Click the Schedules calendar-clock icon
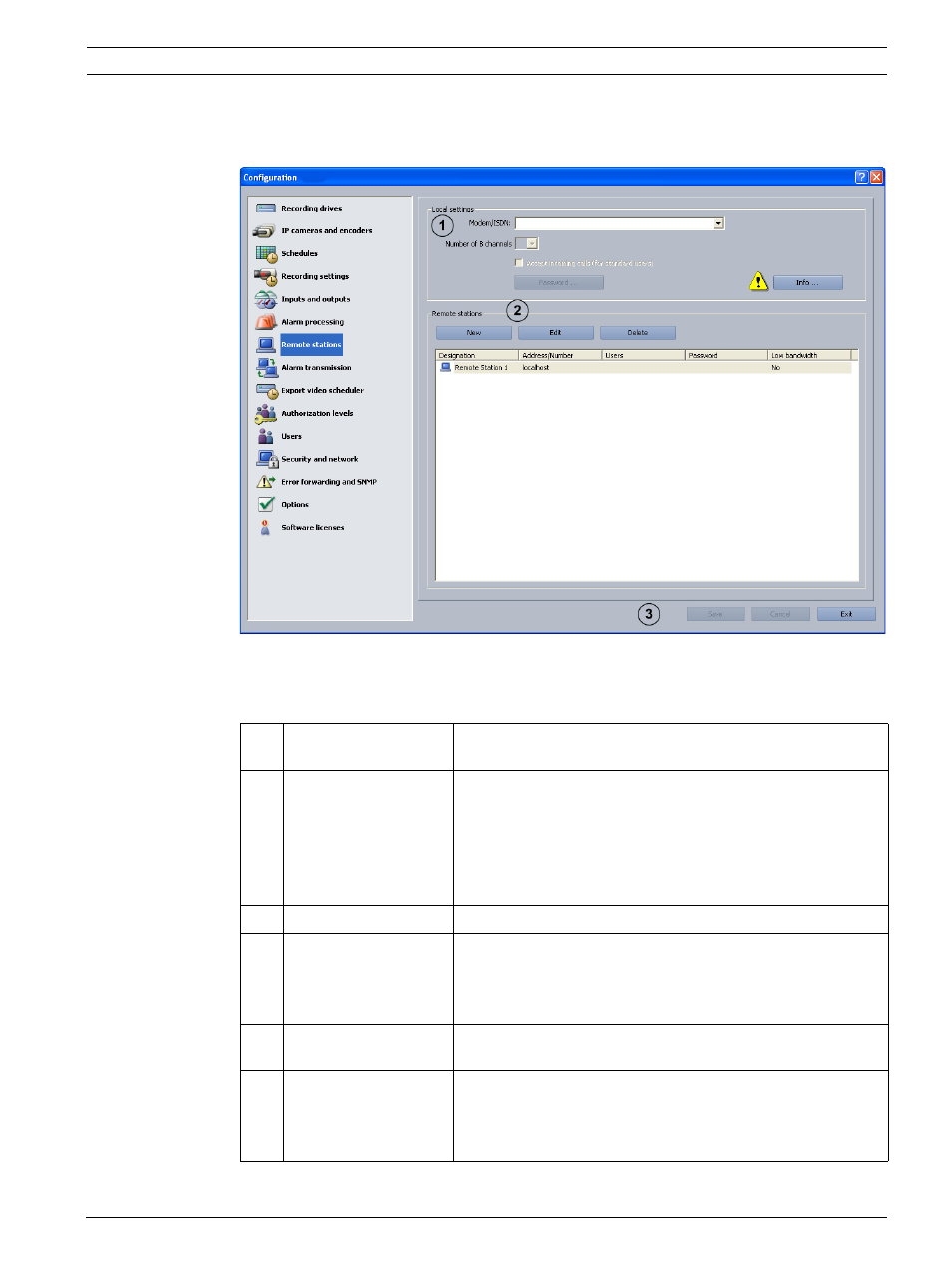This screenshot has height=1270, width=952. [x=265, y=254]
